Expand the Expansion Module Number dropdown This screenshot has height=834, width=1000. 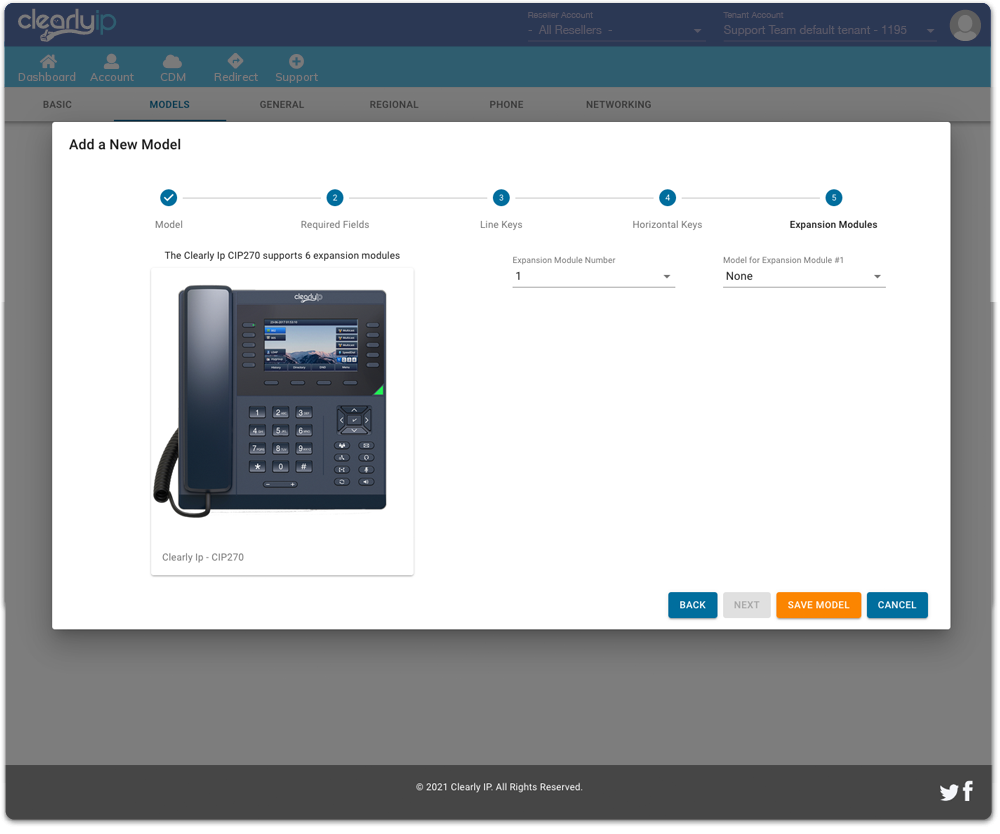coord(593,277)
